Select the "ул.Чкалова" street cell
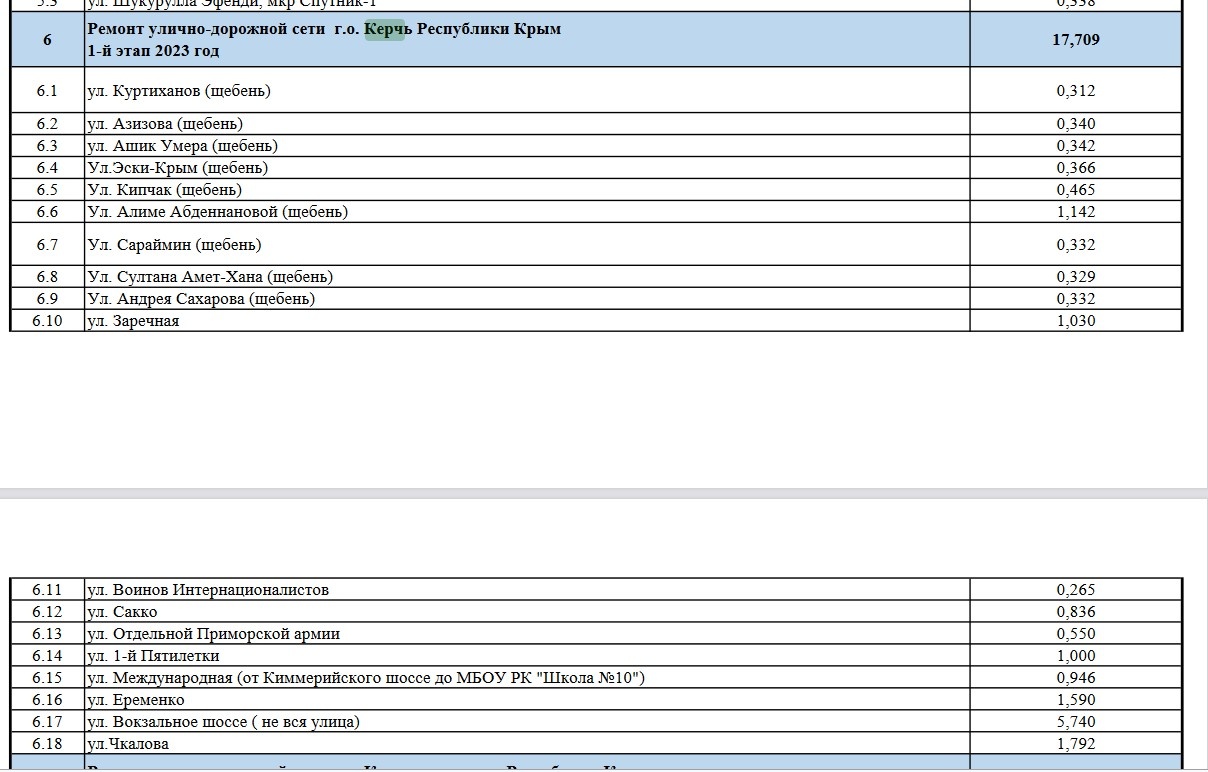1208x772 pixels. pos(128,744)
